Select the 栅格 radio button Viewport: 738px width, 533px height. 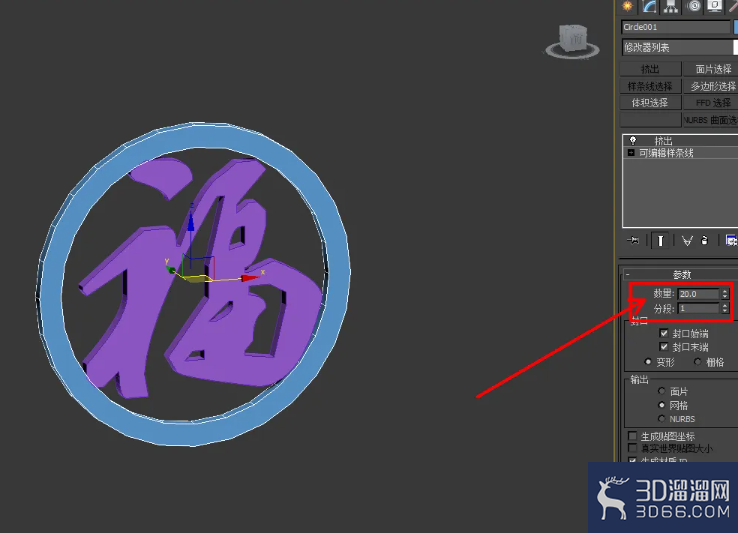(698, 362)
